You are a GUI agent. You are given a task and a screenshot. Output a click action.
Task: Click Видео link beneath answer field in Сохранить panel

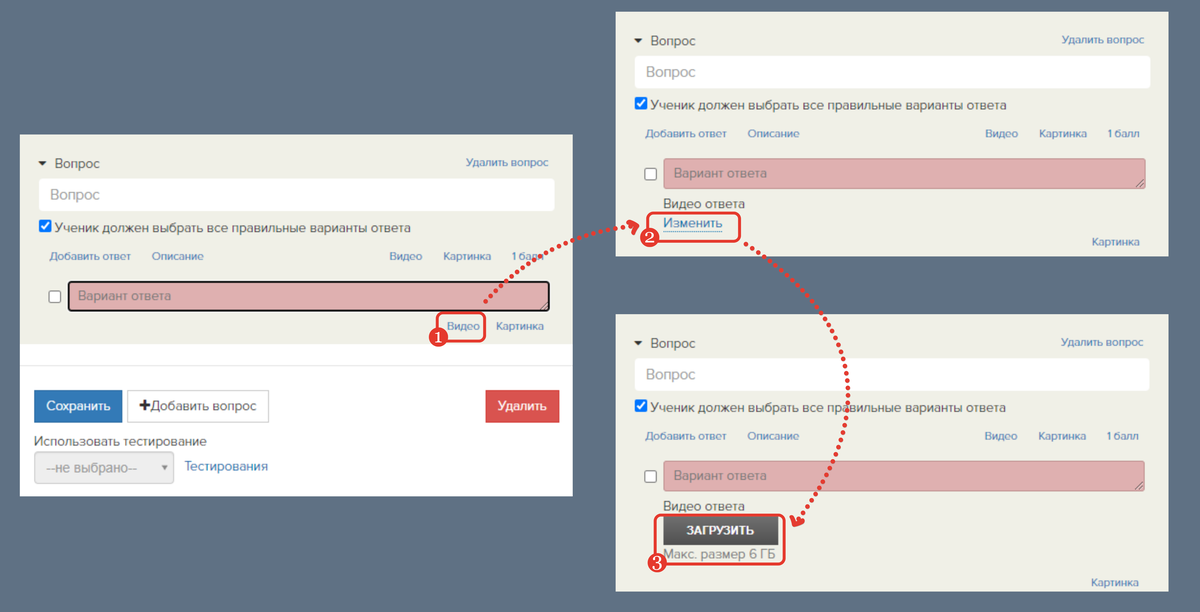(x=464, y=326)
